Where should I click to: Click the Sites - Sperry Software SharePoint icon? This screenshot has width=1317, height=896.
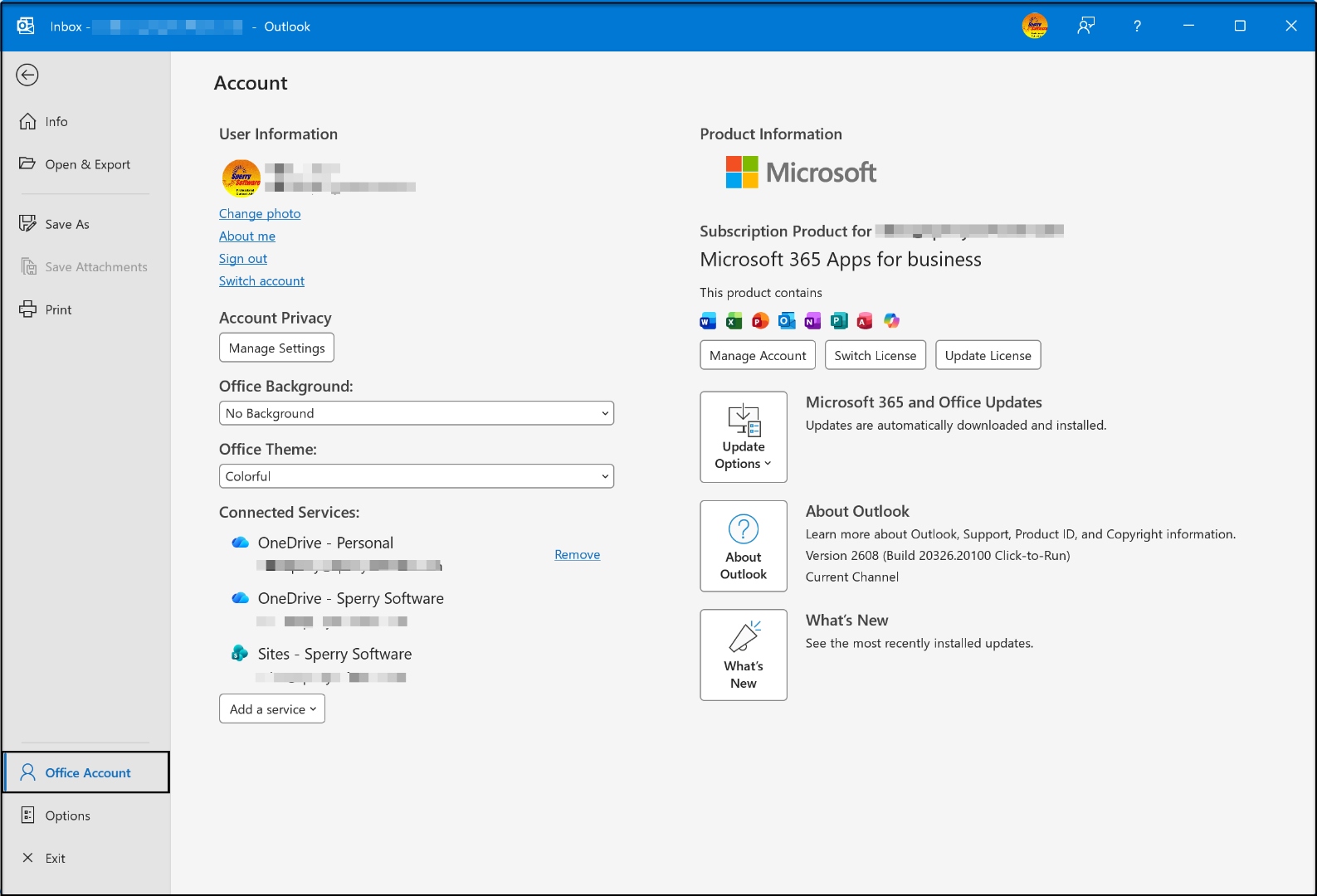pyautogui.click(x=240, y=653)
